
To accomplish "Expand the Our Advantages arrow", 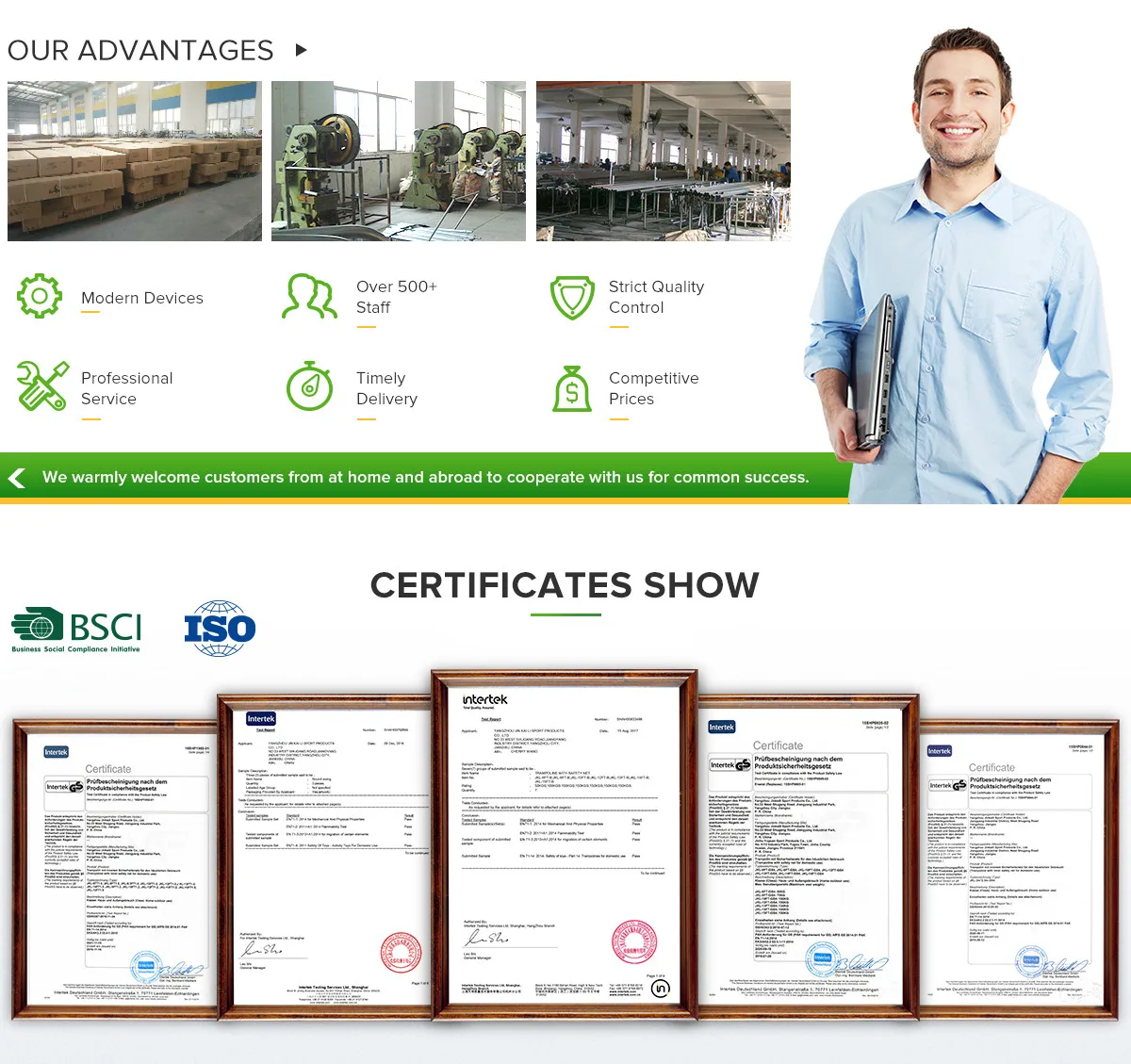I will [x=301, y=50].
